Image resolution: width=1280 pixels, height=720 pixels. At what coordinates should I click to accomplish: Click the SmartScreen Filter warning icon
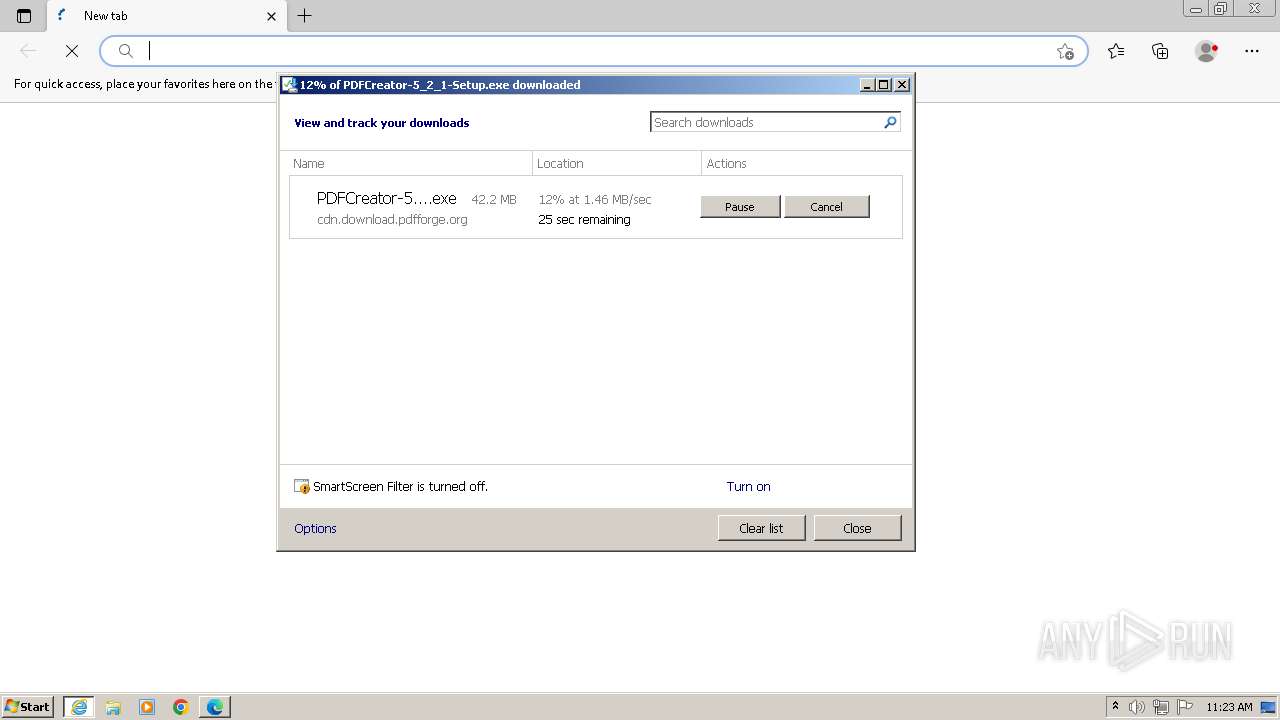[x=302, y=487]
